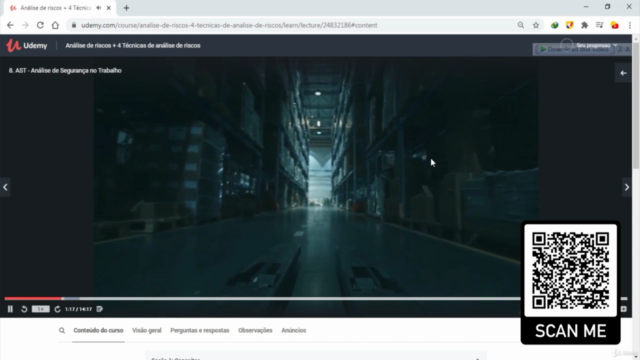Add a note with the notes icon
640x360 pixels.
[100, 309]
